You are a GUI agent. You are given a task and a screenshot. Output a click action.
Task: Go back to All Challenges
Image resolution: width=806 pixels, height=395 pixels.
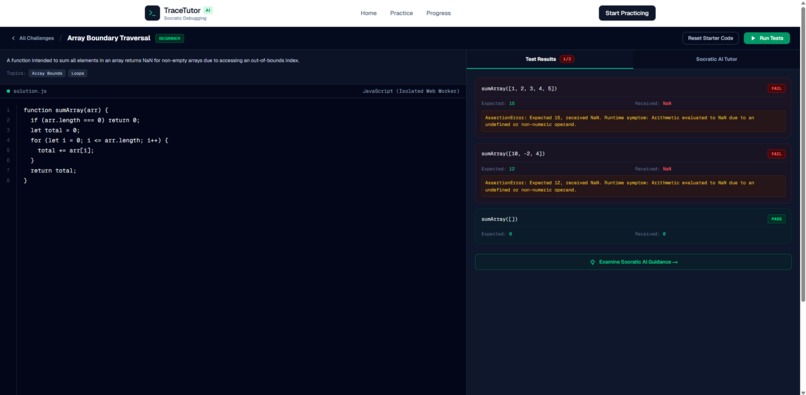(x=32, y=38)
